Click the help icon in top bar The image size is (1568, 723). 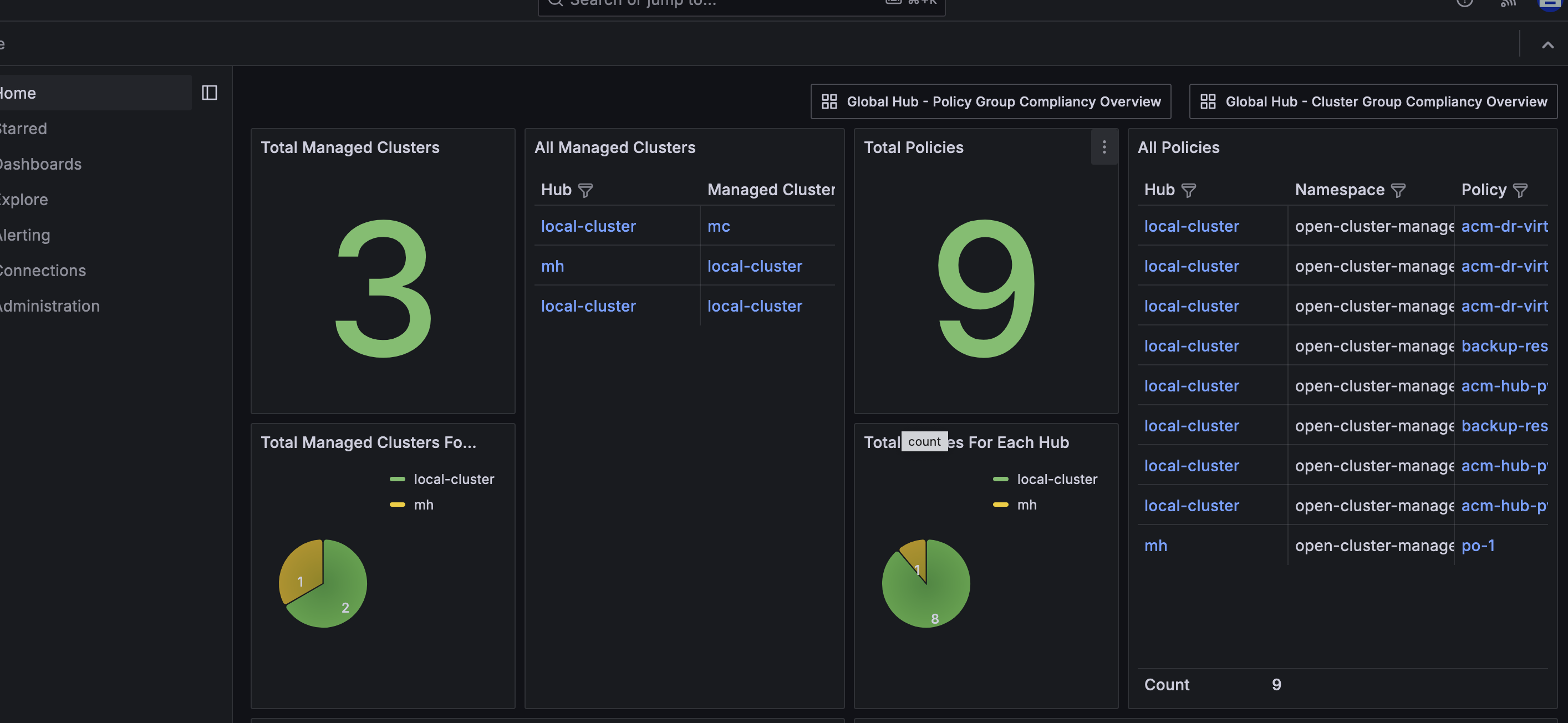[x=1464, y=3]
